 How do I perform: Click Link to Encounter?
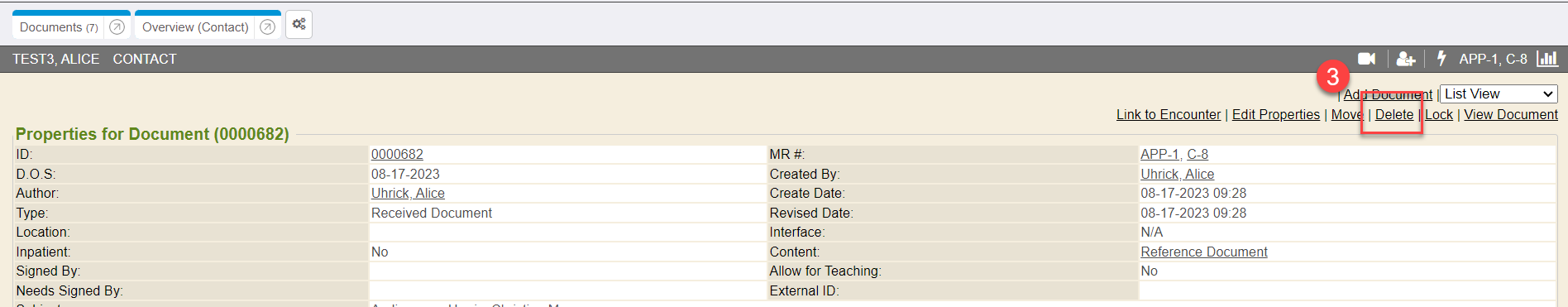(x=1169, y=114)
